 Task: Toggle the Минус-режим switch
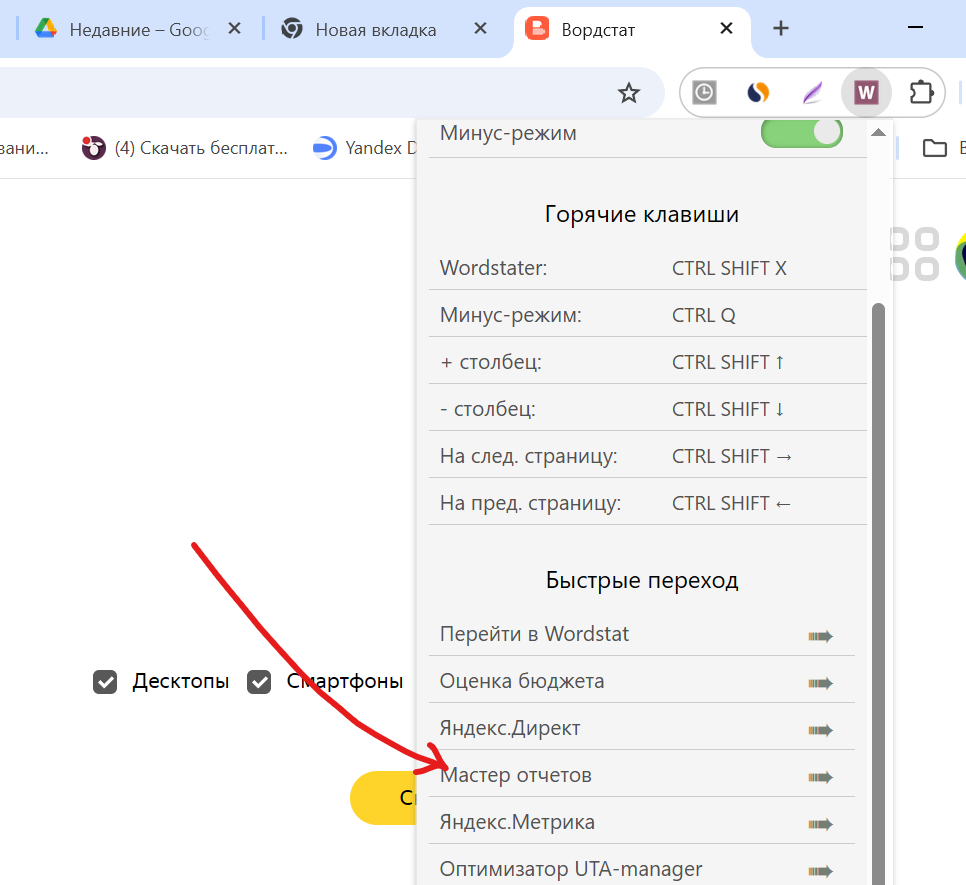point(801,133)
